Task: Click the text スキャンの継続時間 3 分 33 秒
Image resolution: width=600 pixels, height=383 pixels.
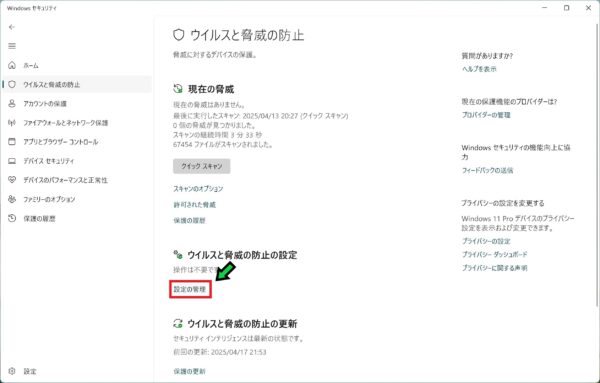Action: click(218, 135)
